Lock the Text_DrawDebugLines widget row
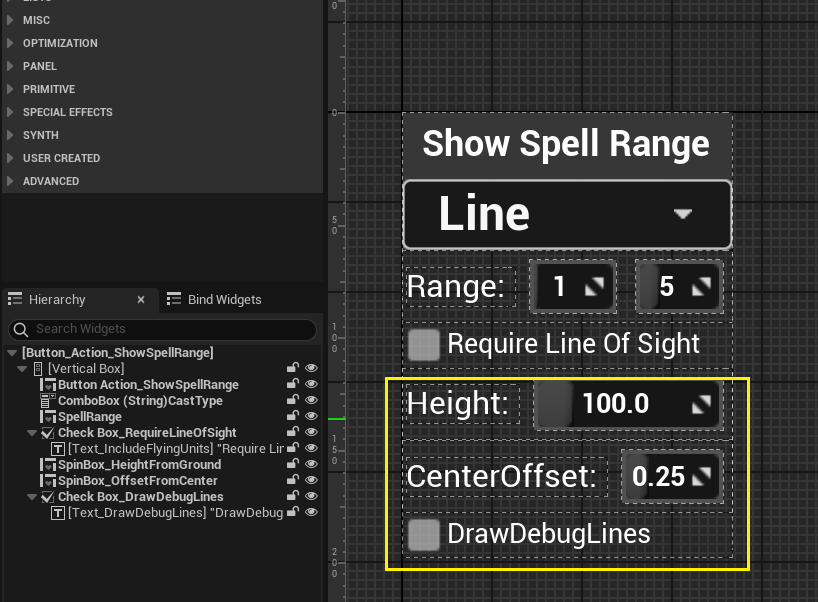 (293, 512)
